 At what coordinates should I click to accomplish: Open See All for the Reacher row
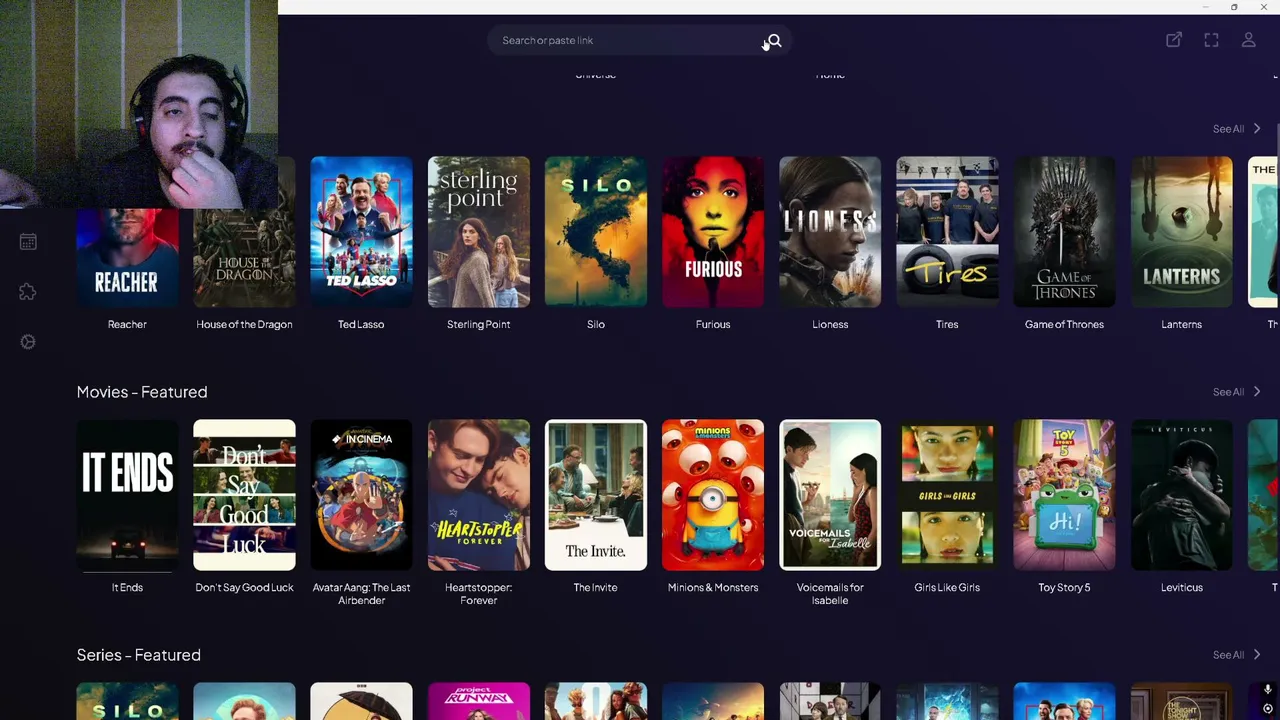coord(1237,129)
